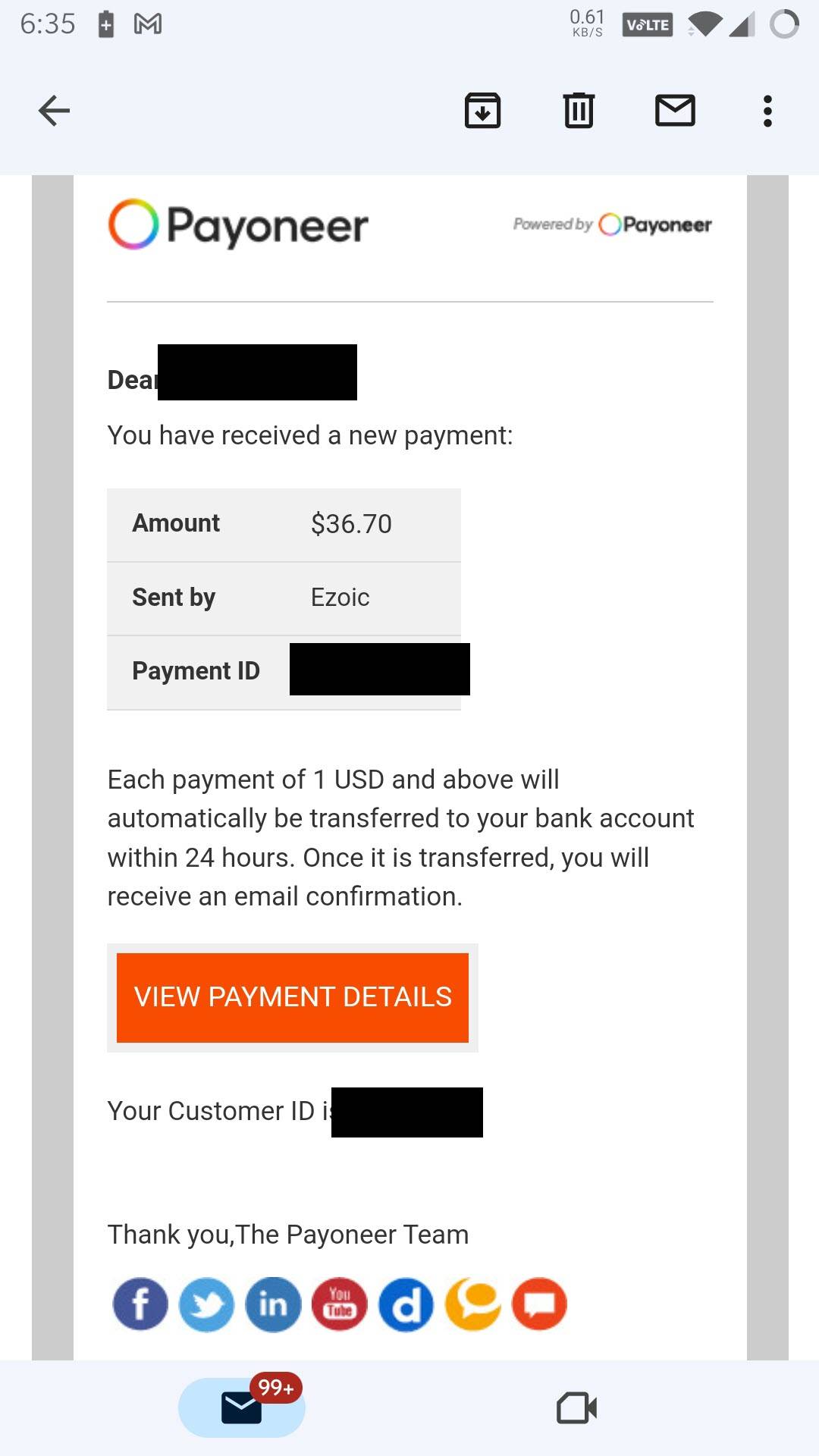
Task: Open Payoneer's Facebook page icon
Action: 140,1304
